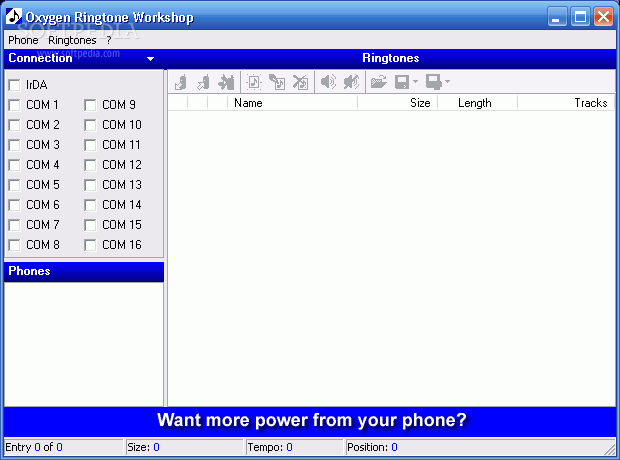Open the ? help menu

[x=109, y=40]
